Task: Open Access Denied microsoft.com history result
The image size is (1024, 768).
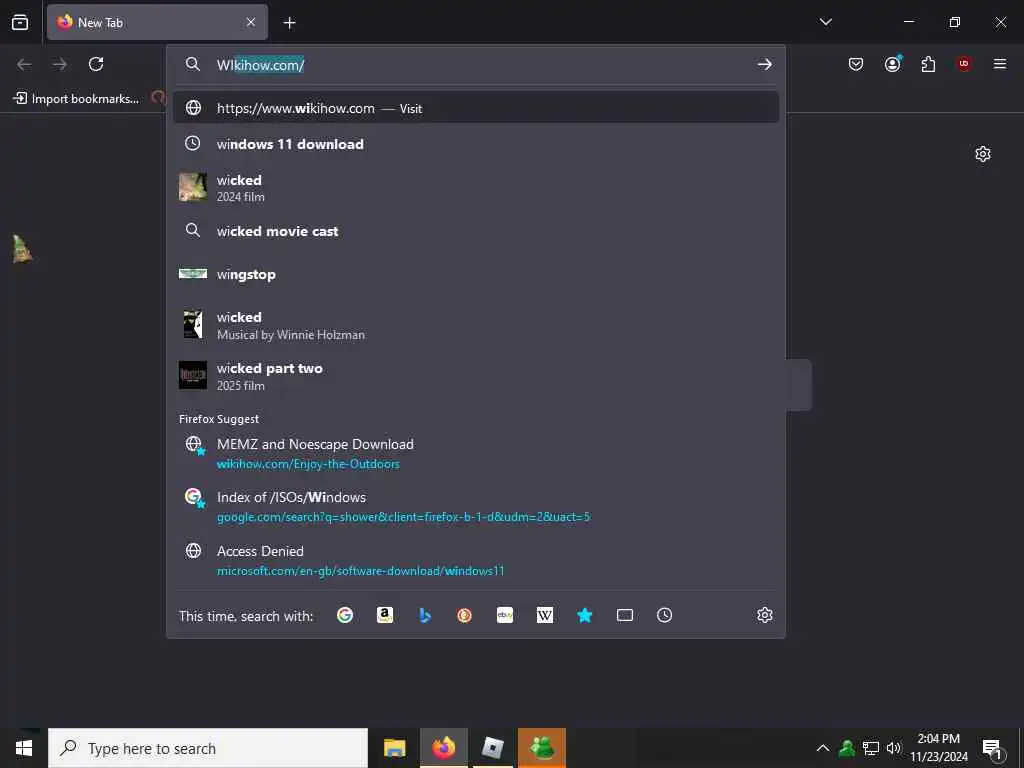Action: coord(475,560)
